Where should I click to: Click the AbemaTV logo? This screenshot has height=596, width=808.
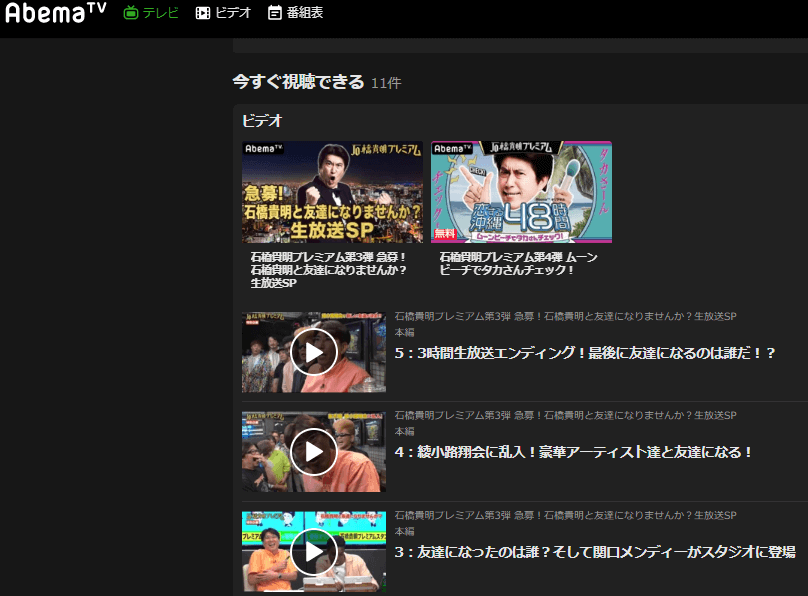click(56, 13)
